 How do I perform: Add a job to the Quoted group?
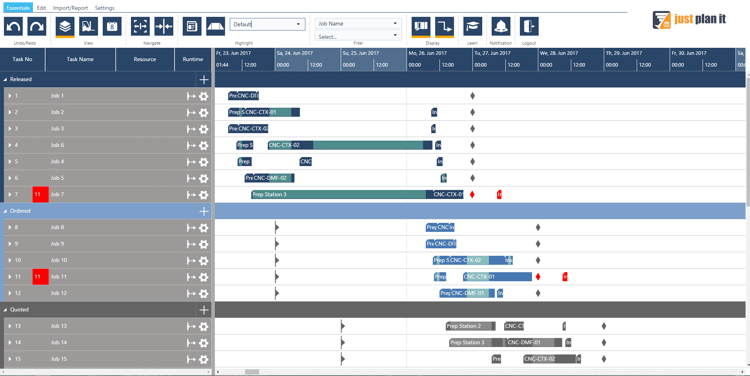point(204,310)
